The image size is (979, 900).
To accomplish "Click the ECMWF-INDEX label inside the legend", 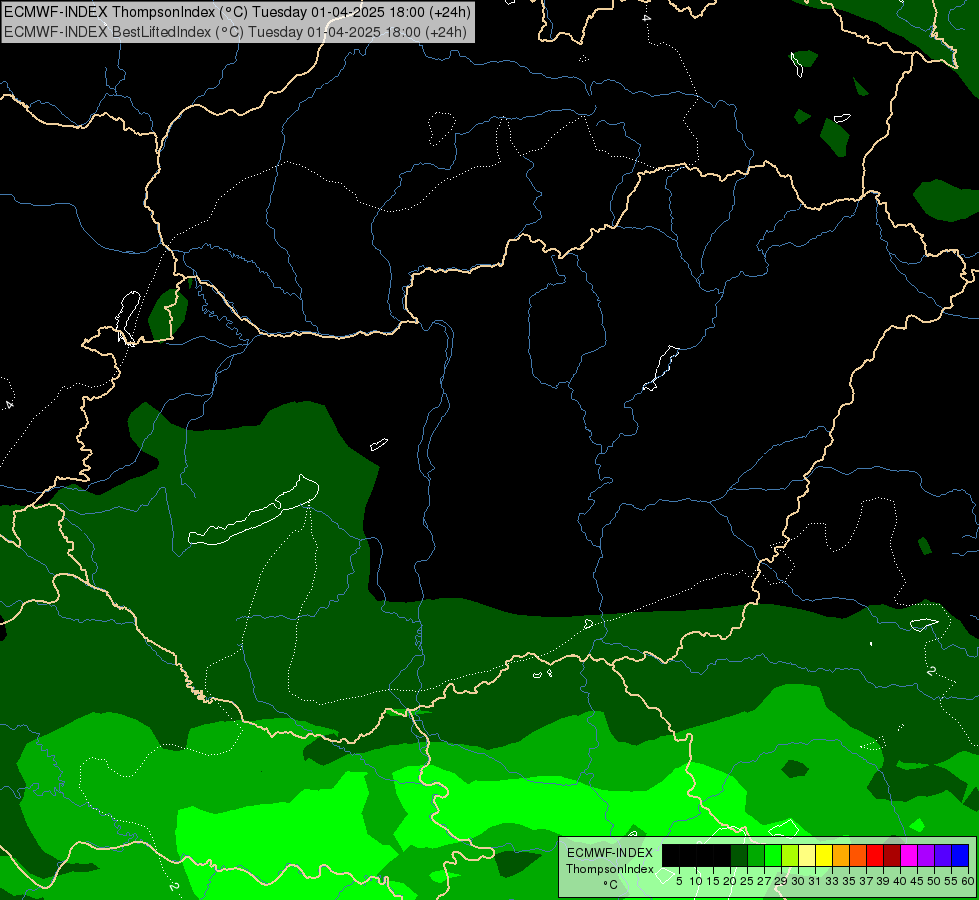I will (x=610, y=853).
